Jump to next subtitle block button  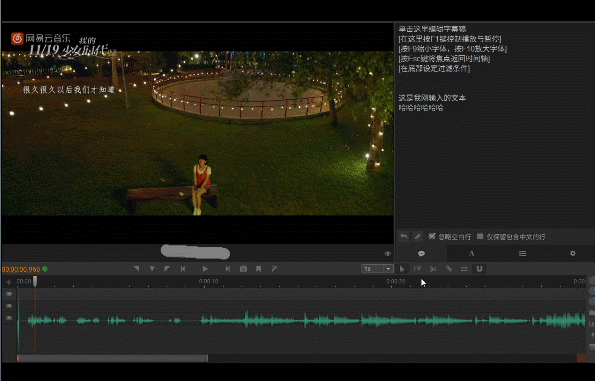[227, 269]
